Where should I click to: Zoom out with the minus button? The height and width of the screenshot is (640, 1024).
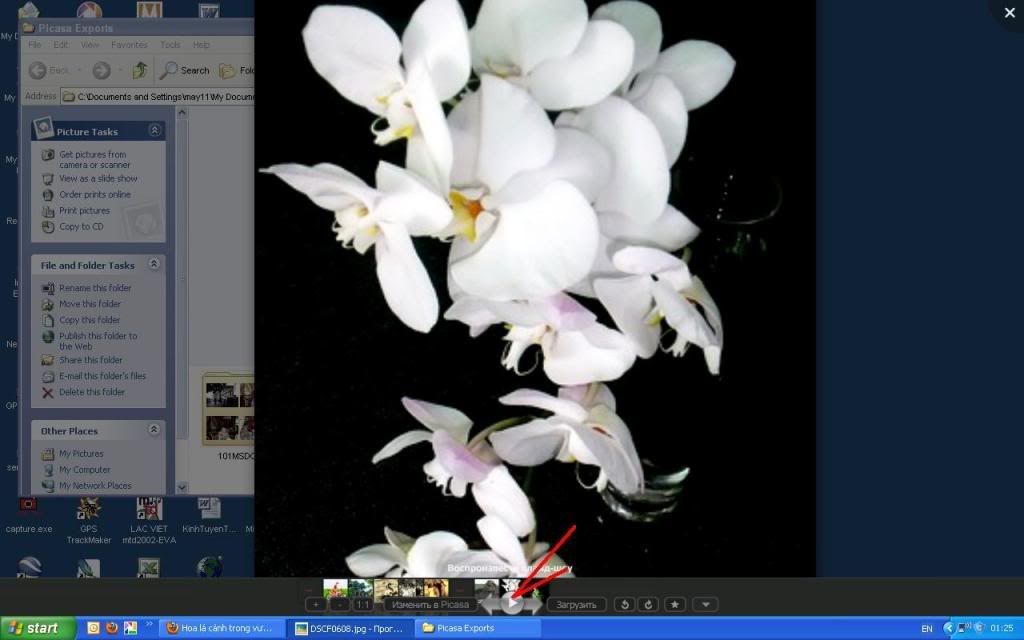(339, 605)
